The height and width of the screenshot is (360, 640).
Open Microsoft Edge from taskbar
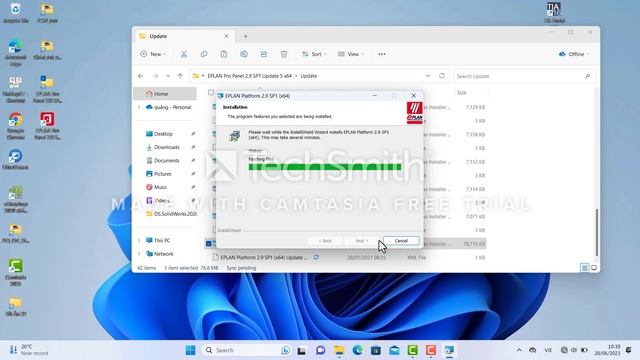(x=358, y=350)
